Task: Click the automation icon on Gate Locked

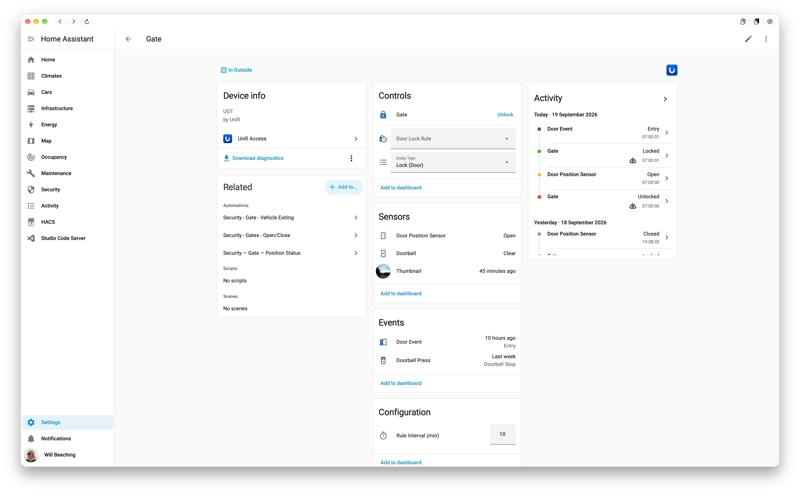Action: tap(633, 161)
